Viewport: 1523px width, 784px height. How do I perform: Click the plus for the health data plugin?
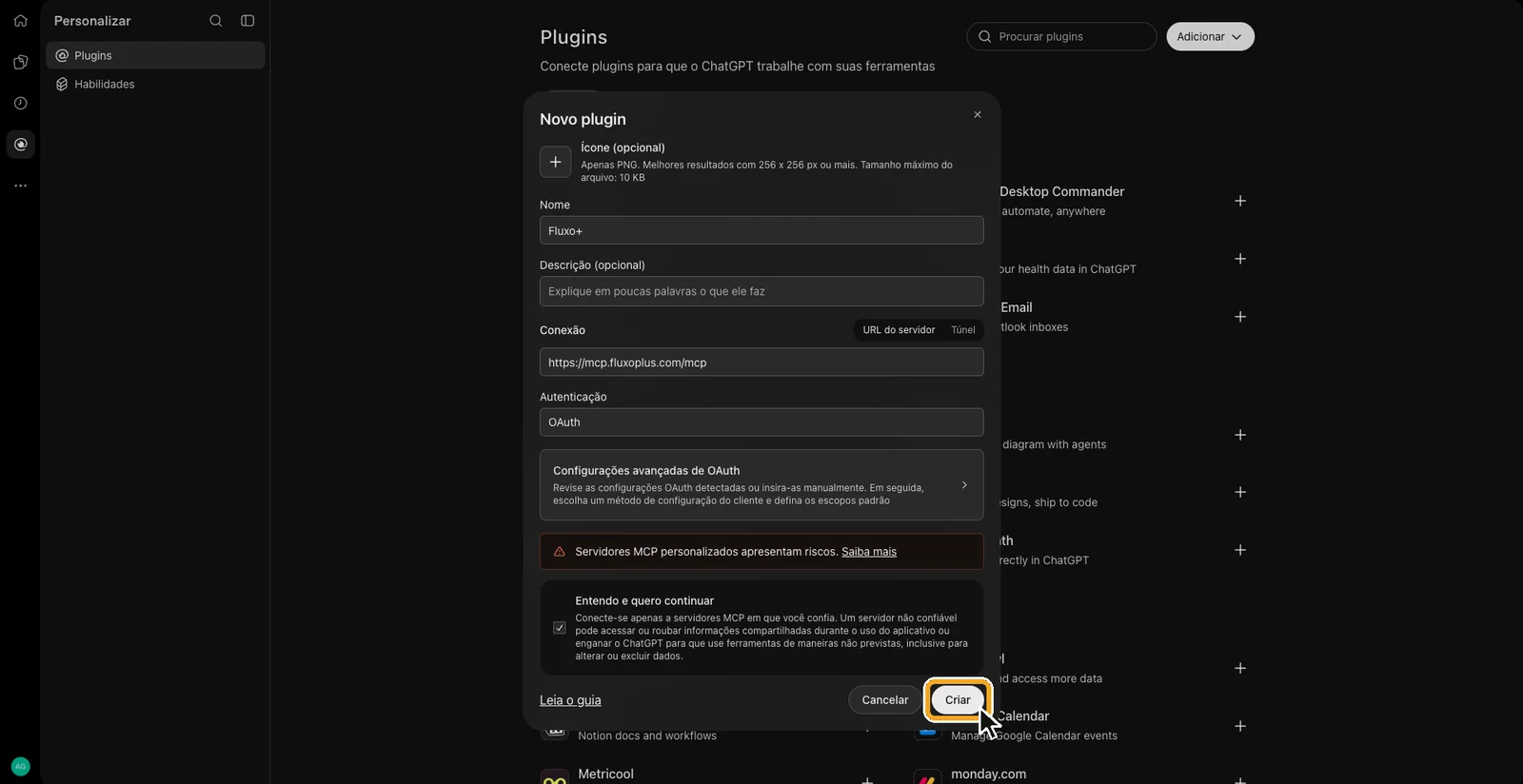pyautogui.click(x=1240, y=259)
